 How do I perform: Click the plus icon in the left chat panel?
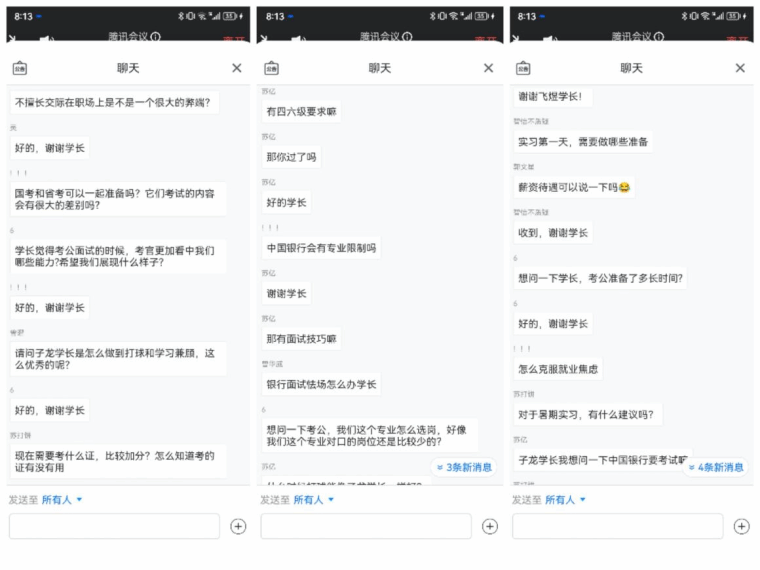pyautogui.click(x=238, y=526)
